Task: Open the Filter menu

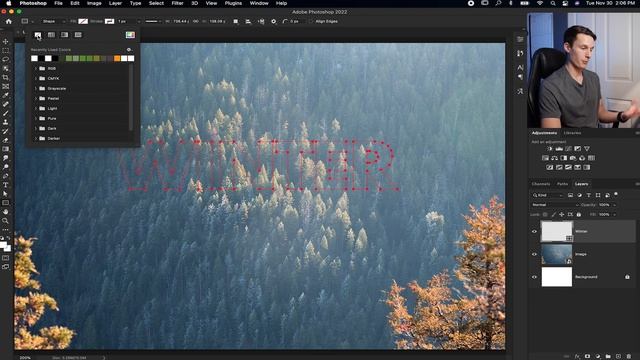Action: (x=177, y=3)
